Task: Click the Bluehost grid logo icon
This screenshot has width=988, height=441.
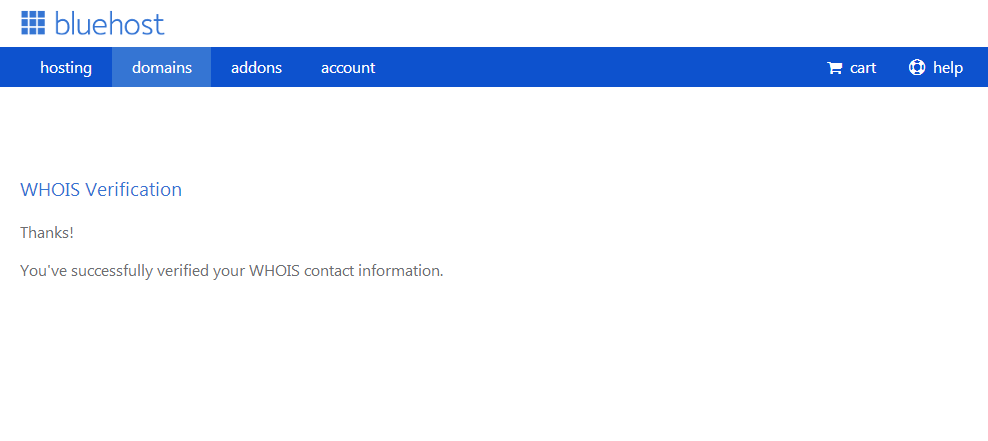Action: point(33,23)
